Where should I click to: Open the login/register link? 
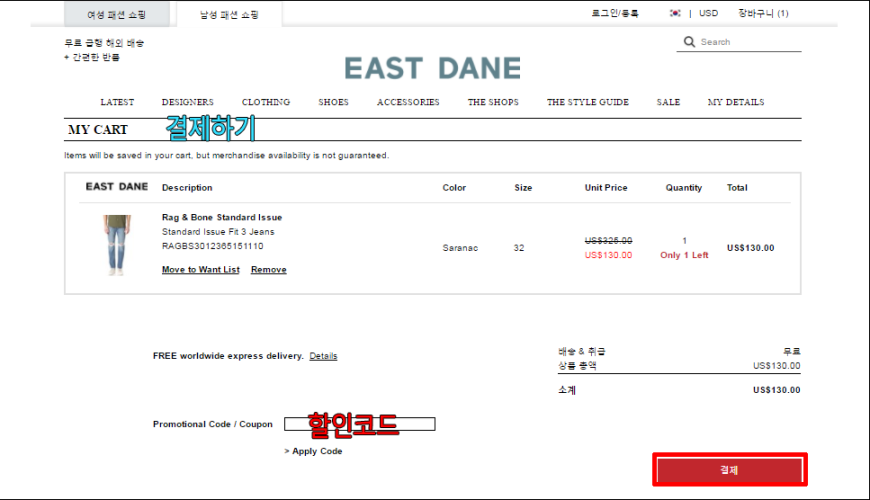(615, 13)
